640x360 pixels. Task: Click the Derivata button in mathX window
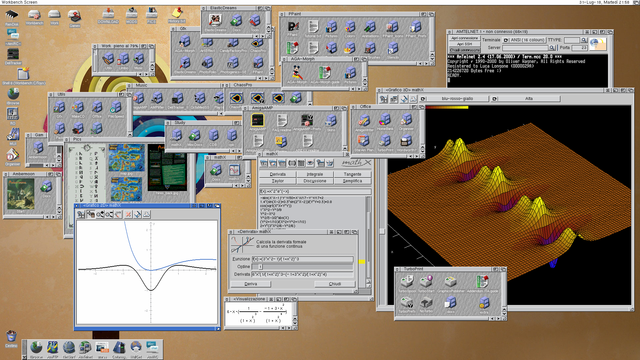coord(278,174)
